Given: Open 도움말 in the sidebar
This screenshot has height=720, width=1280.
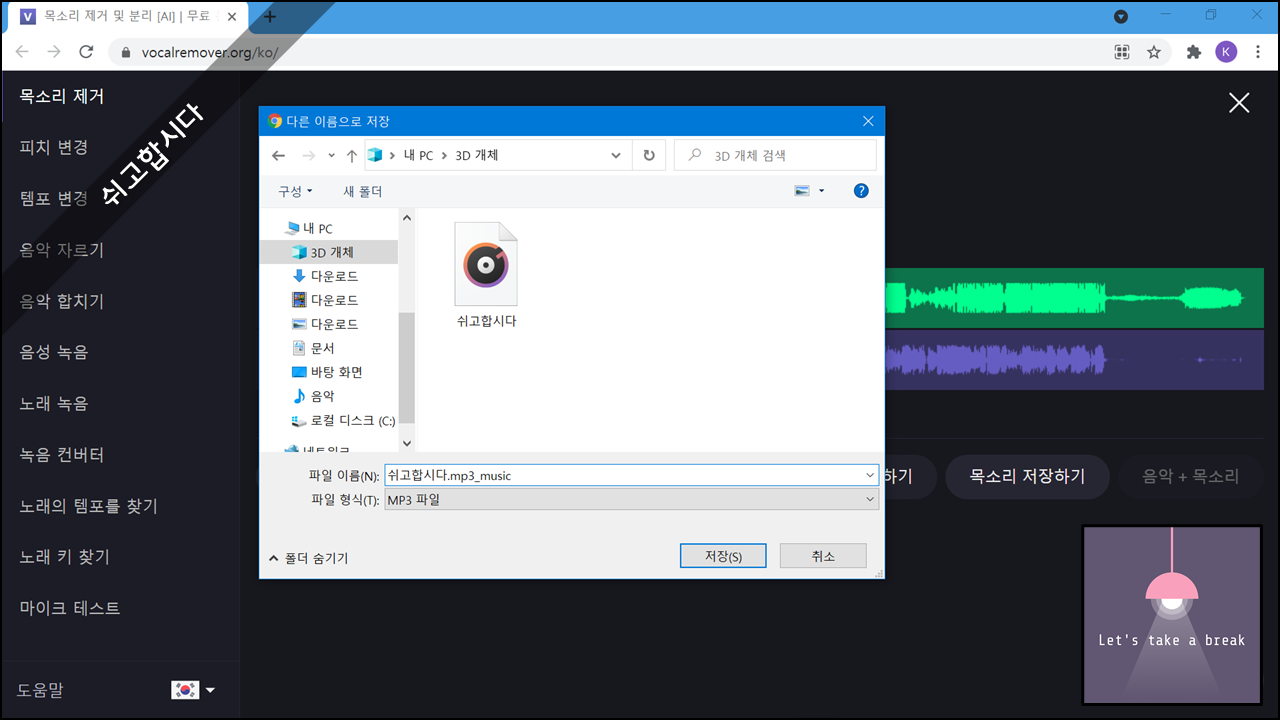Looking at the screenshot, I should point(40,690).
